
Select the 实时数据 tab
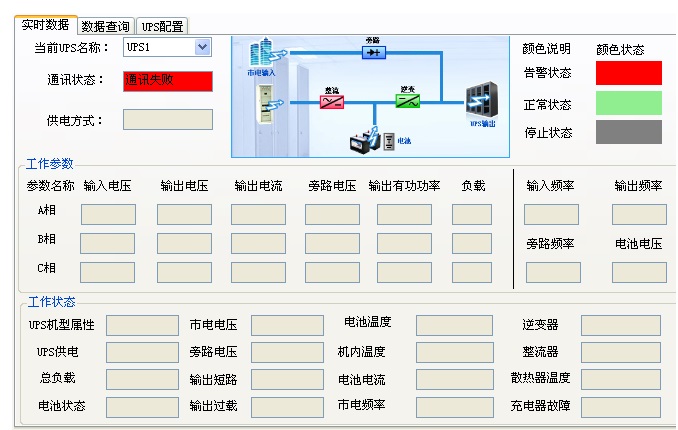(x=46, y=25)
